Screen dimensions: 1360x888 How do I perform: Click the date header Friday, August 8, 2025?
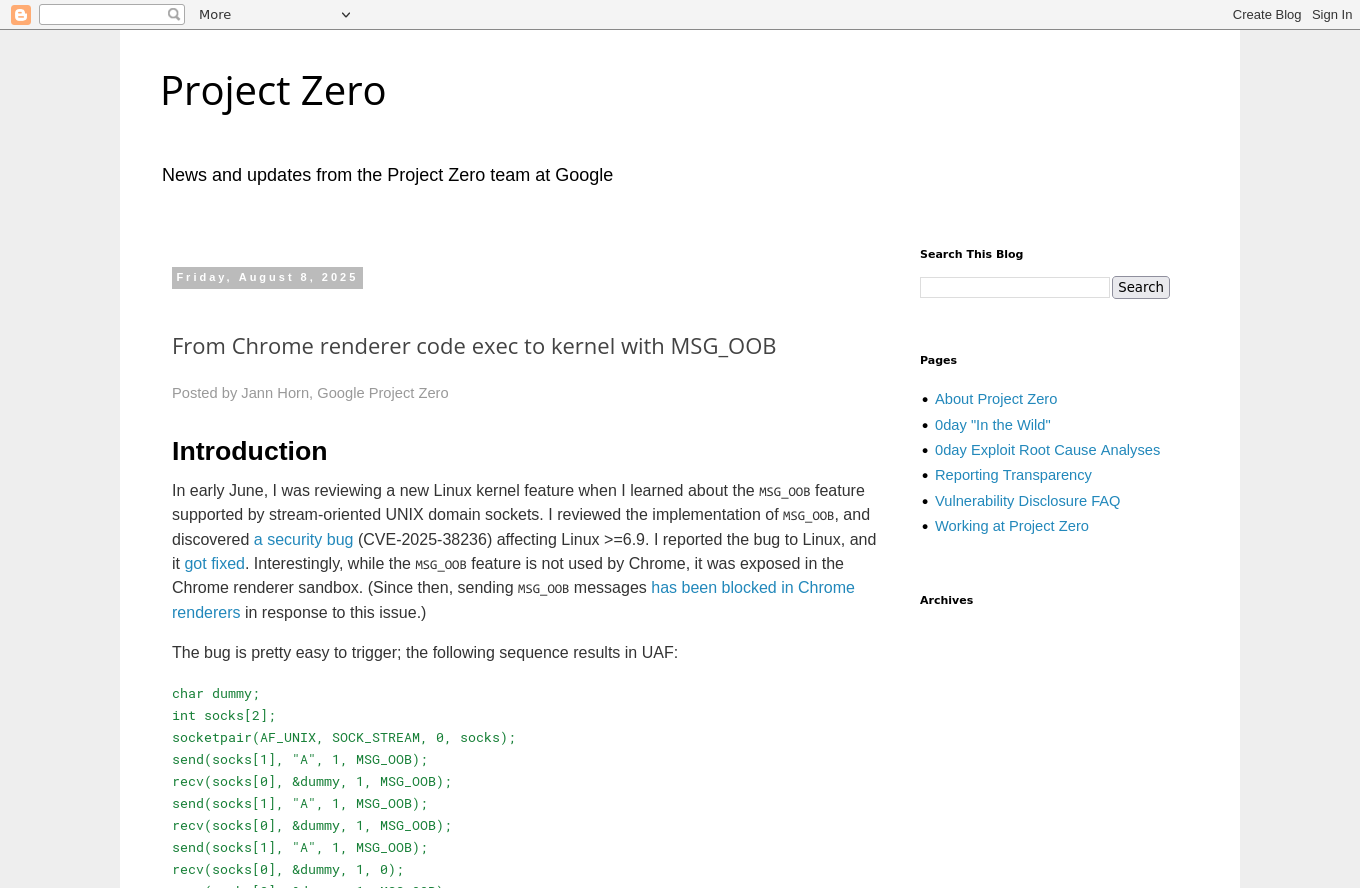click(x=267, y=278)
